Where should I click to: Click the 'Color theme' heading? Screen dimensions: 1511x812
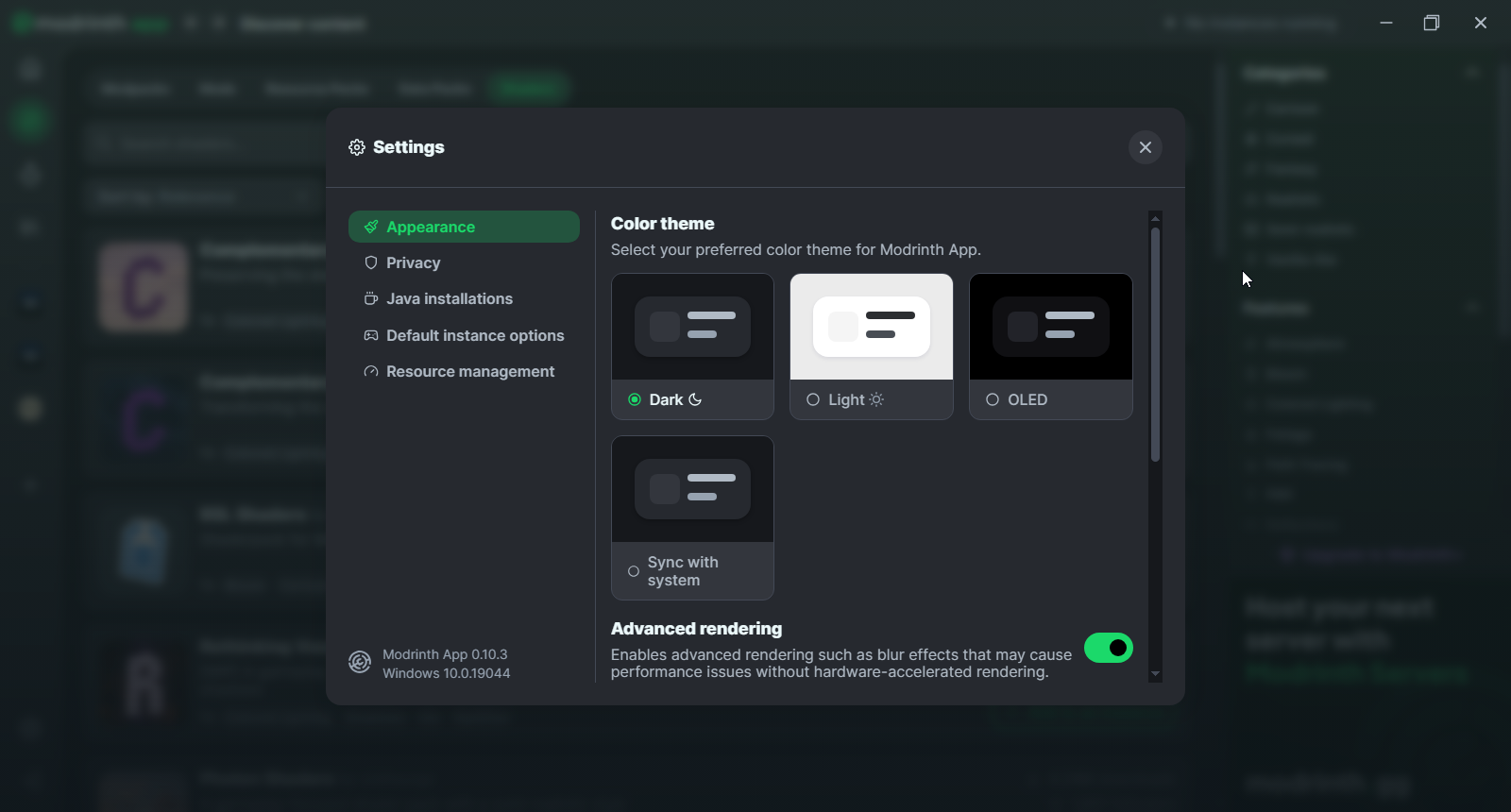point(663,224)
